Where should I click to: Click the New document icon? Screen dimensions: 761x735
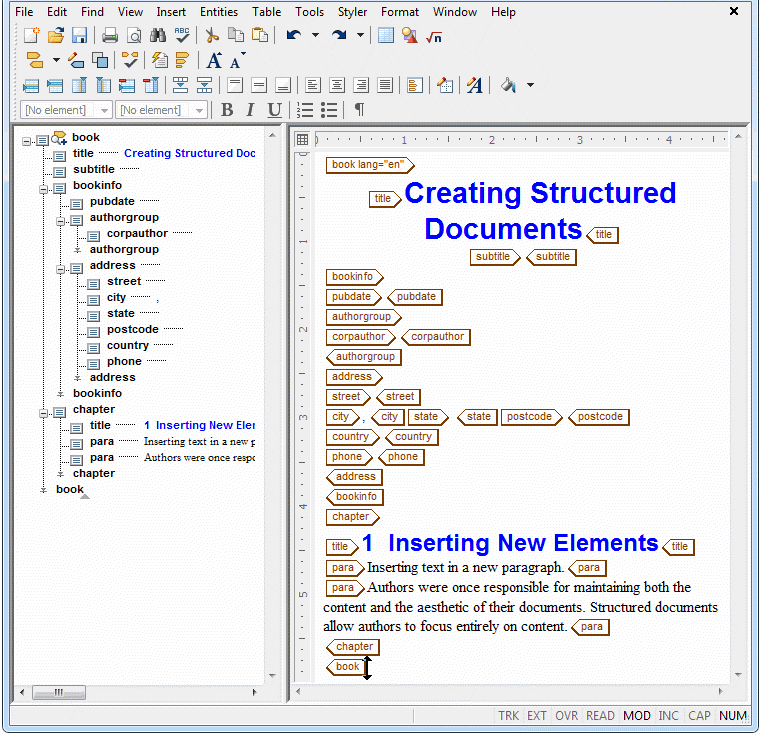pyautogui.click(x=32, y=35)
